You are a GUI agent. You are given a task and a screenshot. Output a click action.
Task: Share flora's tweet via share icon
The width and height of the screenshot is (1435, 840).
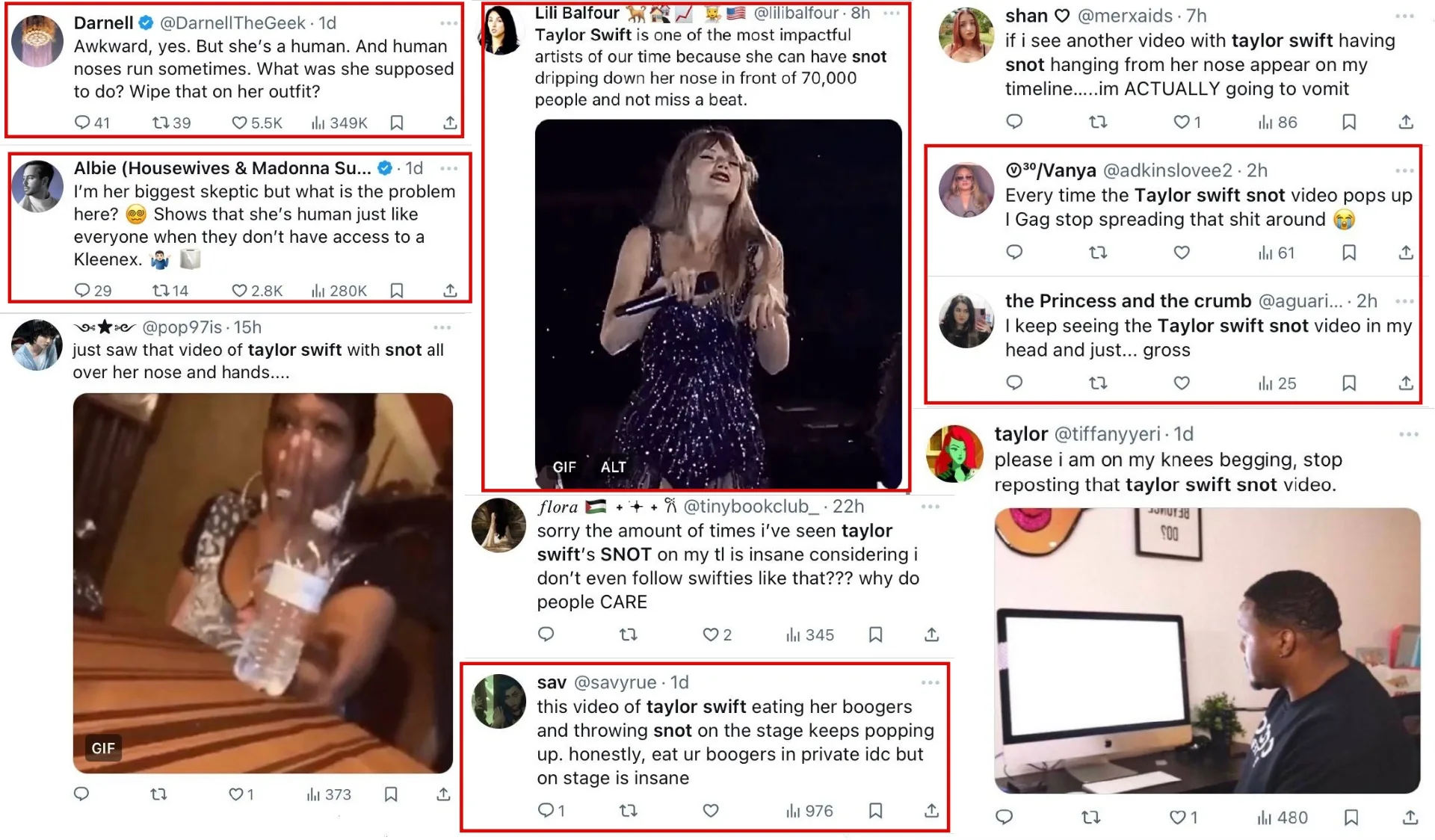coord(931,634)
